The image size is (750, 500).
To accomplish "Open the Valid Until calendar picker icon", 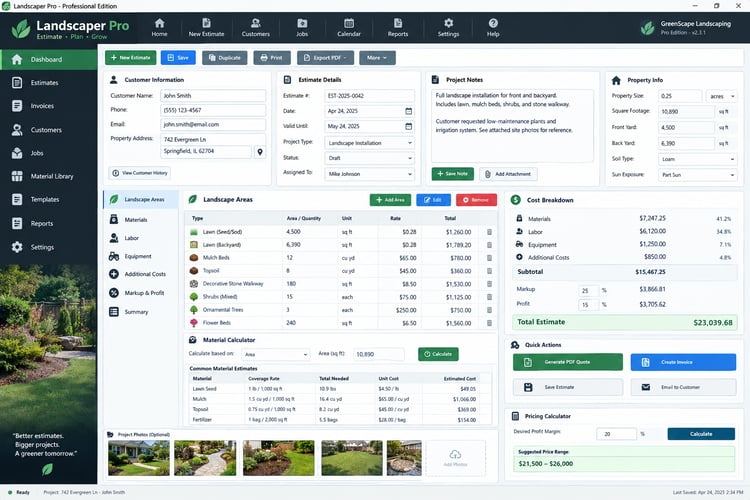I will [x=408, y=126].
